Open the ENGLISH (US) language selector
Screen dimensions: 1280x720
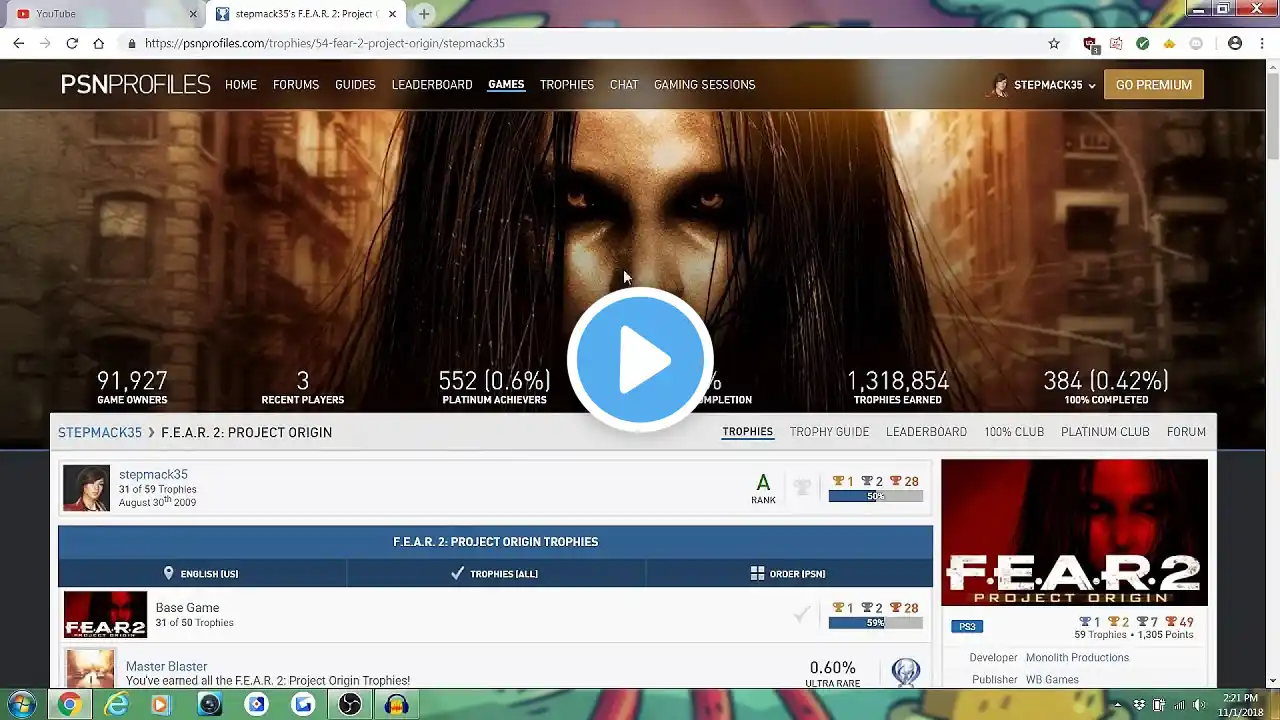tap(201, 574)
